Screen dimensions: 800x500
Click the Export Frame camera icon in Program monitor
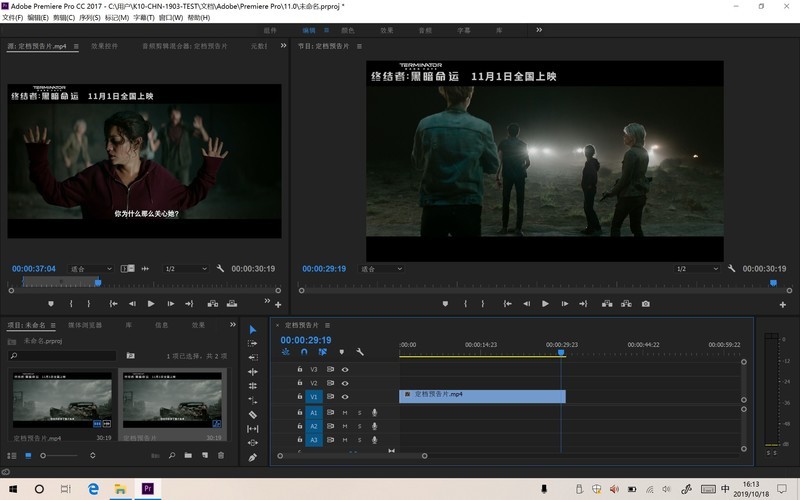point(646,304)
